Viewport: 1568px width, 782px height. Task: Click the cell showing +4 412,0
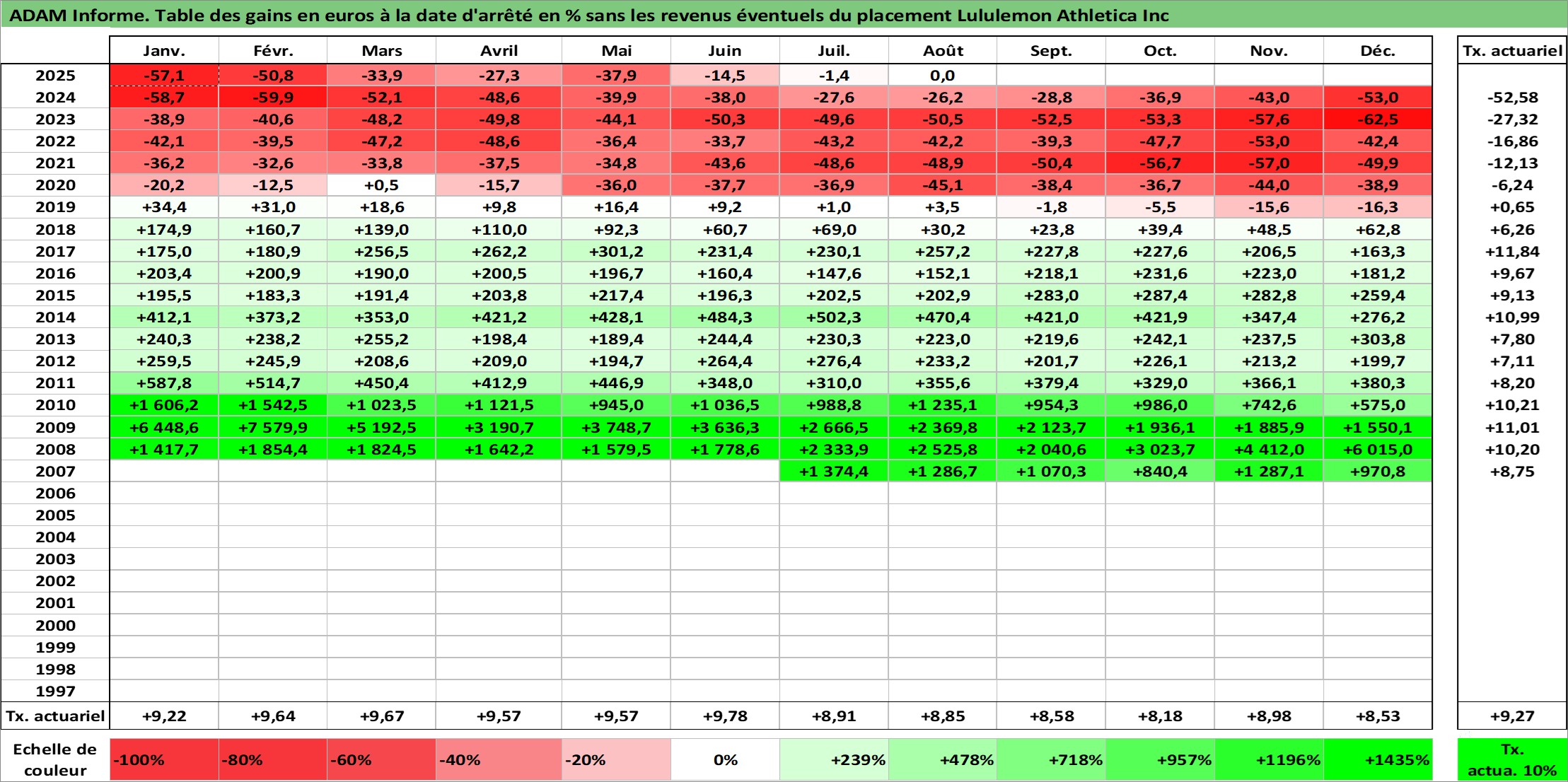[x=1269, y=450]
